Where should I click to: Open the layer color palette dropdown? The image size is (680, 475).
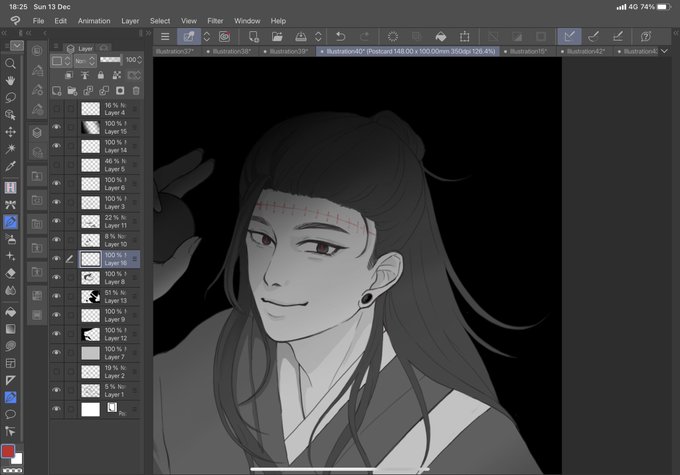(61, 61)
